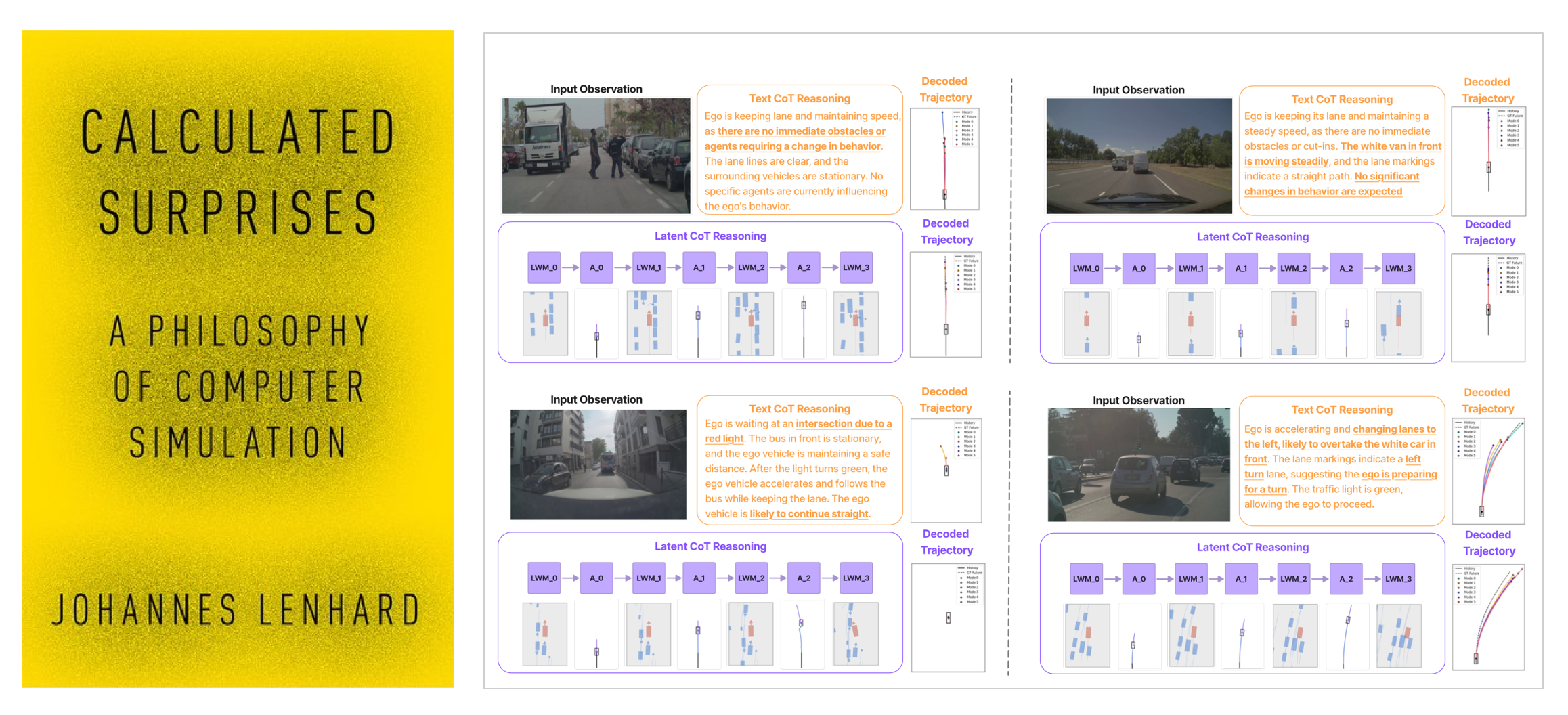Click curved trajectory plot beside lane-change text
This screenshot has height=715, width=1568.
click(1488, 471)
